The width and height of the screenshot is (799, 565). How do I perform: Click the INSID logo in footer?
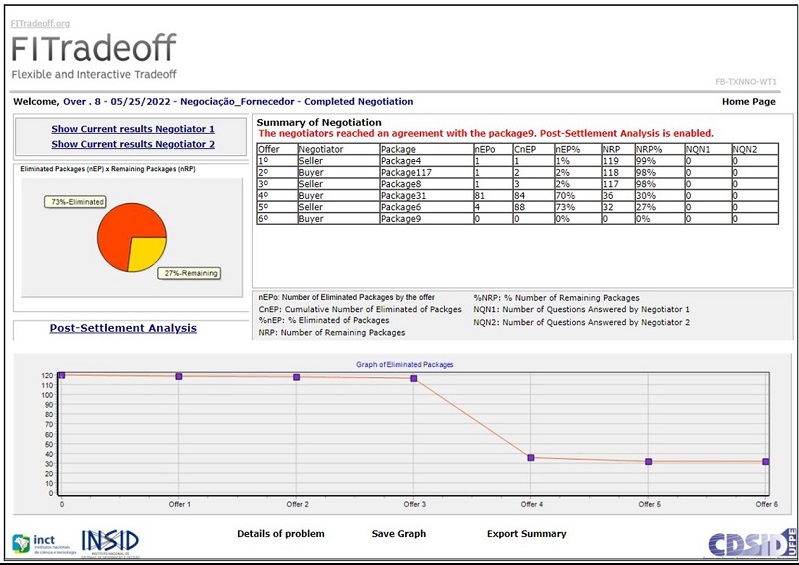pos(109,543)
